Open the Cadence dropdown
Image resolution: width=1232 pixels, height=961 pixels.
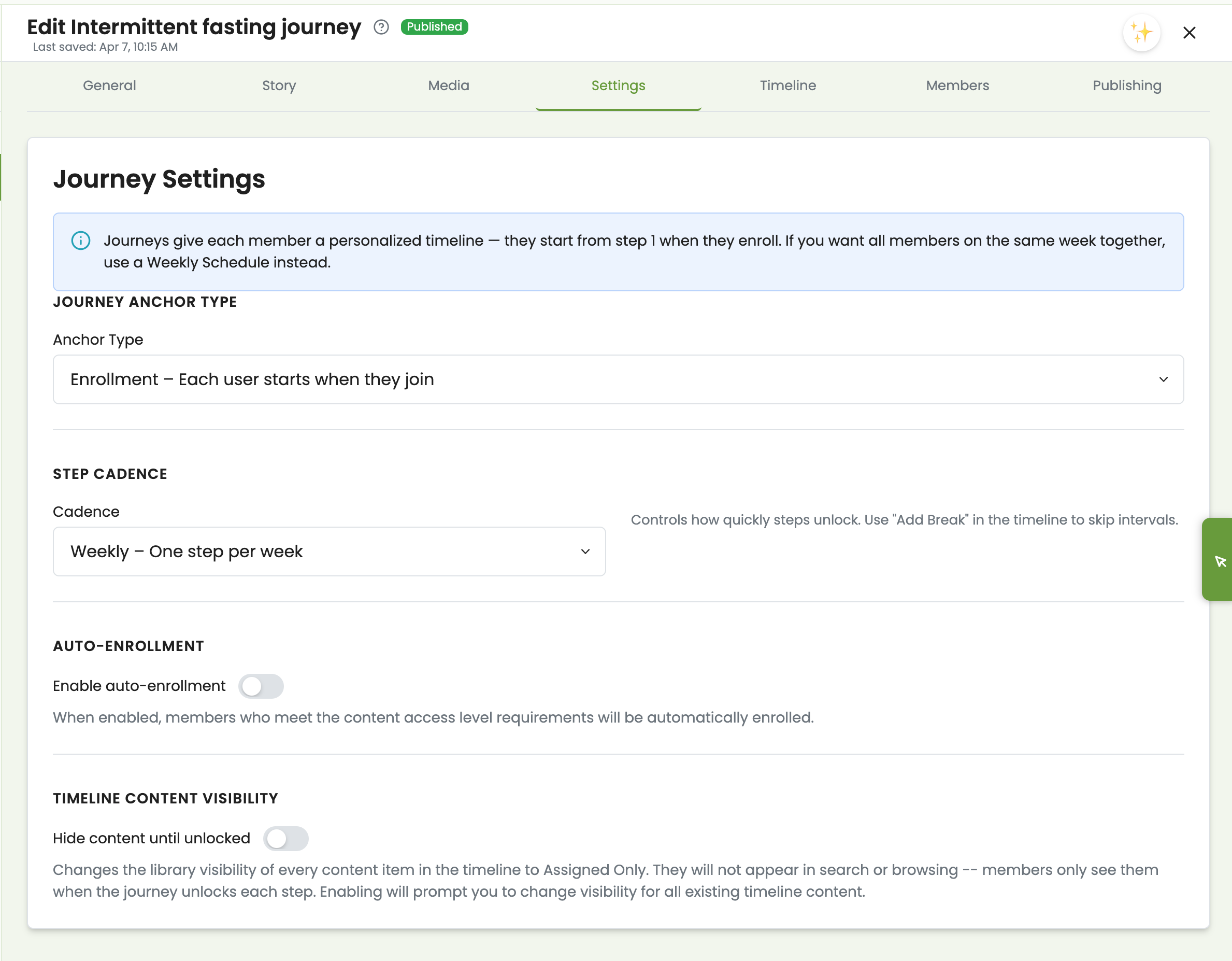[330, 552]
